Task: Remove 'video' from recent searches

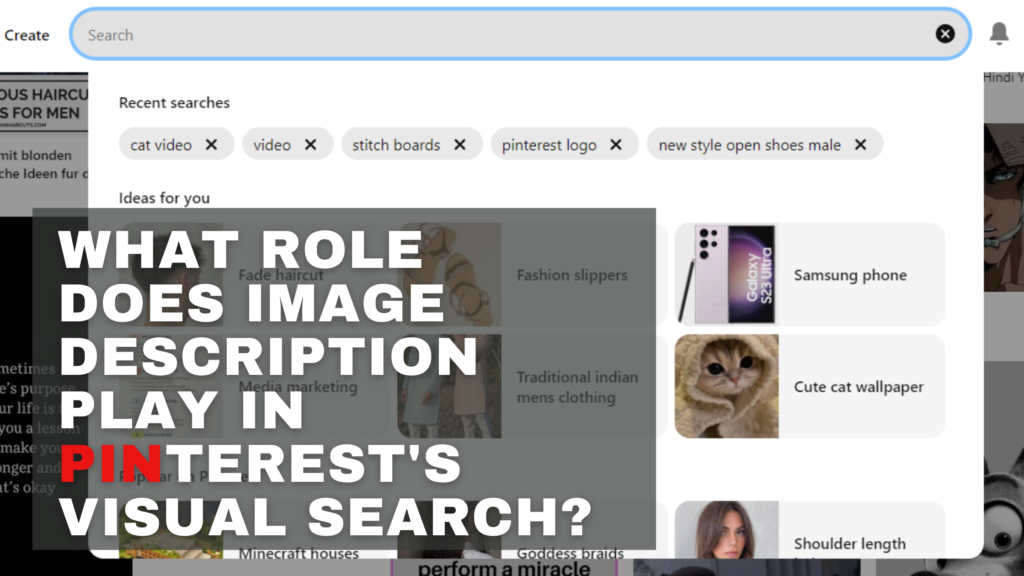Action: tap(310, 145)
